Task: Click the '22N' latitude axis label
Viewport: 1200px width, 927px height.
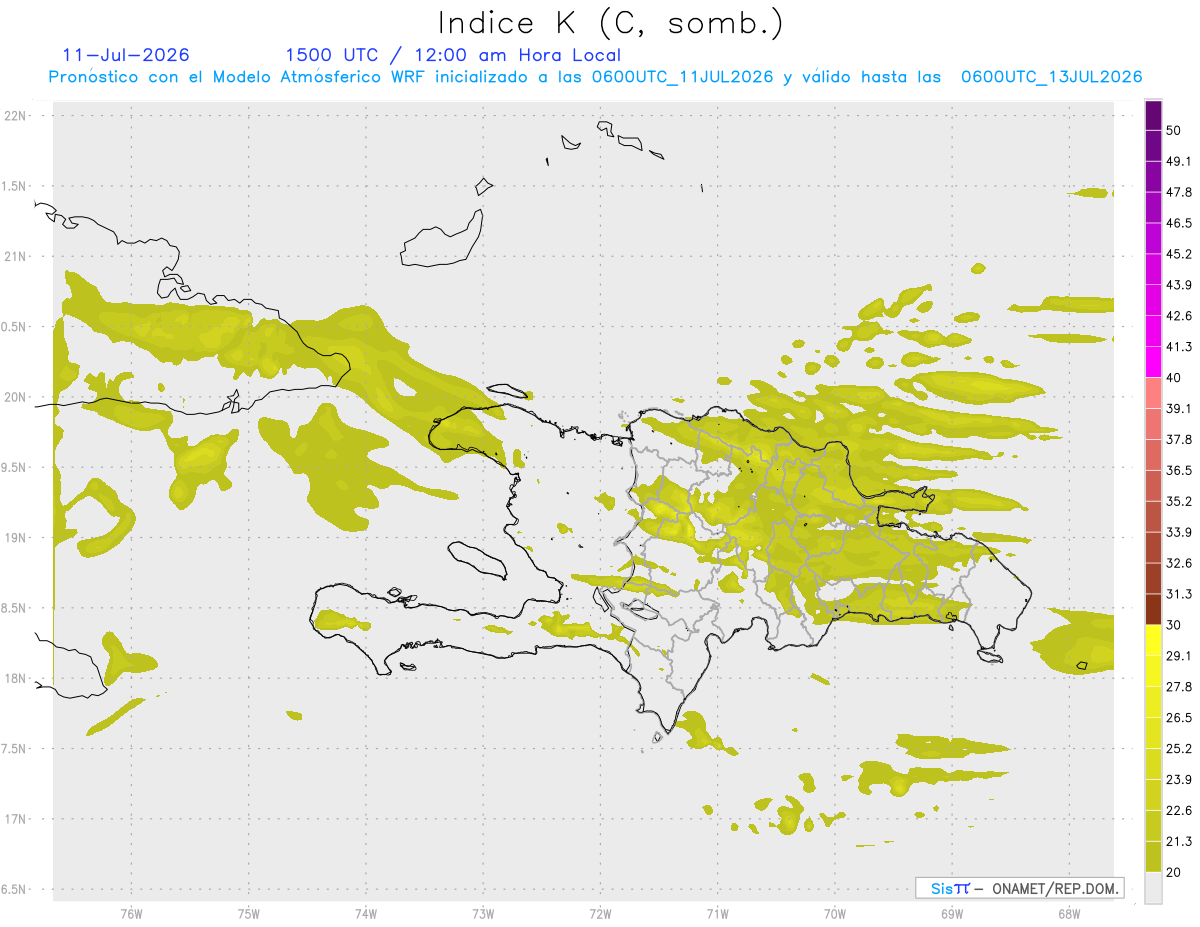Action: [x=16, y=116]
